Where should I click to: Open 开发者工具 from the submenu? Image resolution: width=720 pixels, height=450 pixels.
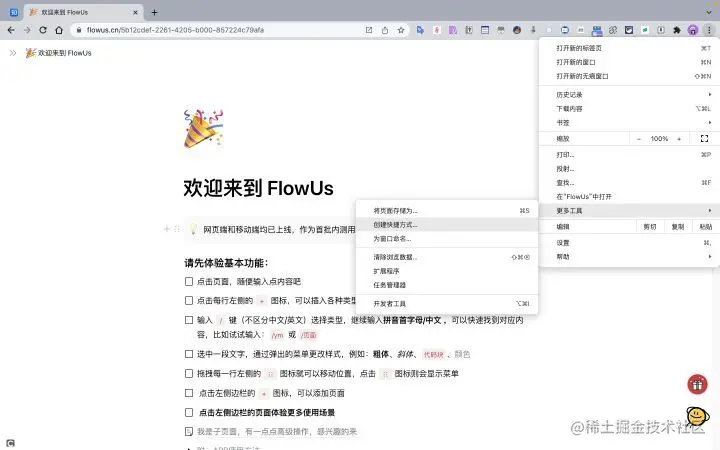coord(447,304)
